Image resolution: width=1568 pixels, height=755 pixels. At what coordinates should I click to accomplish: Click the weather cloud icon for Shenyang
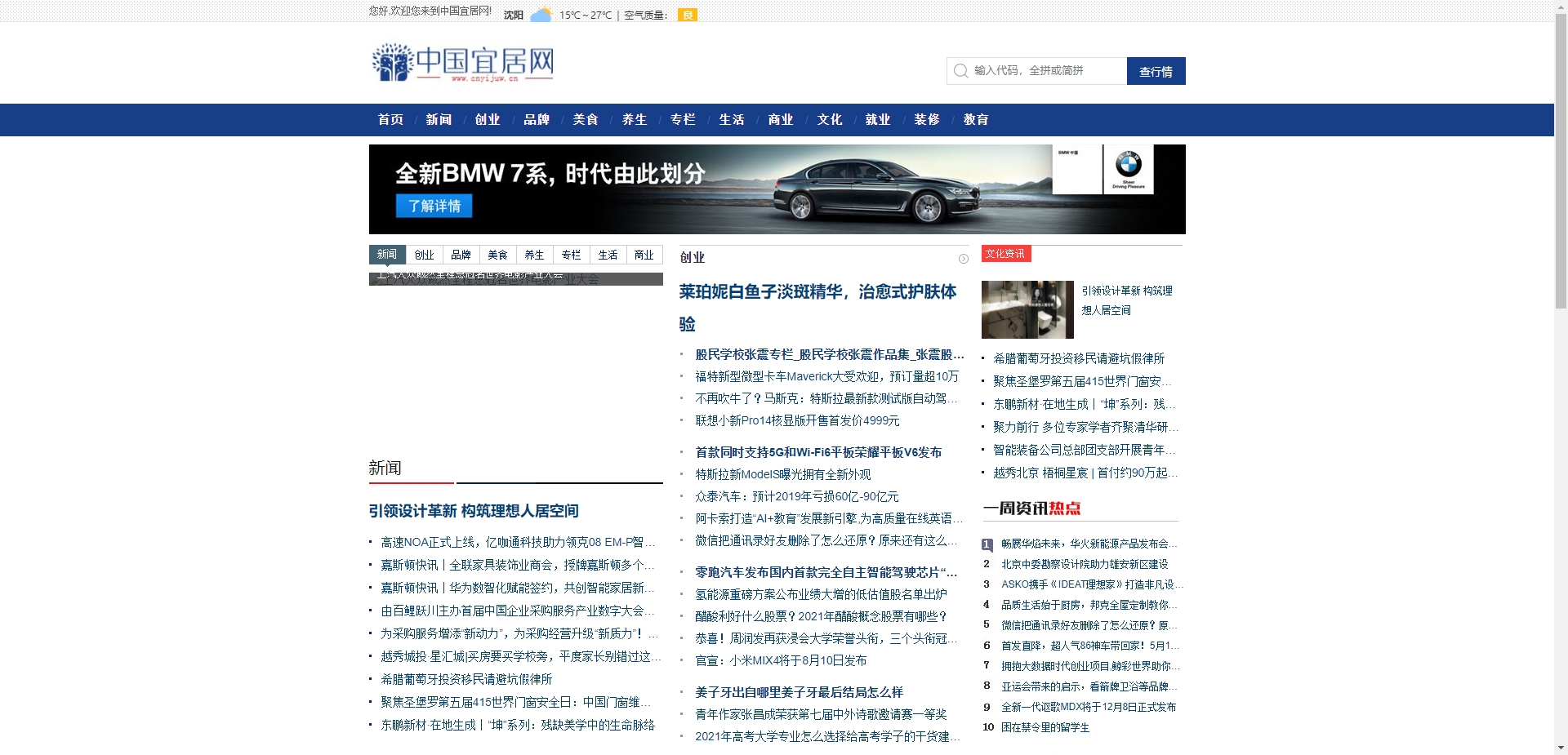point(541,15)
